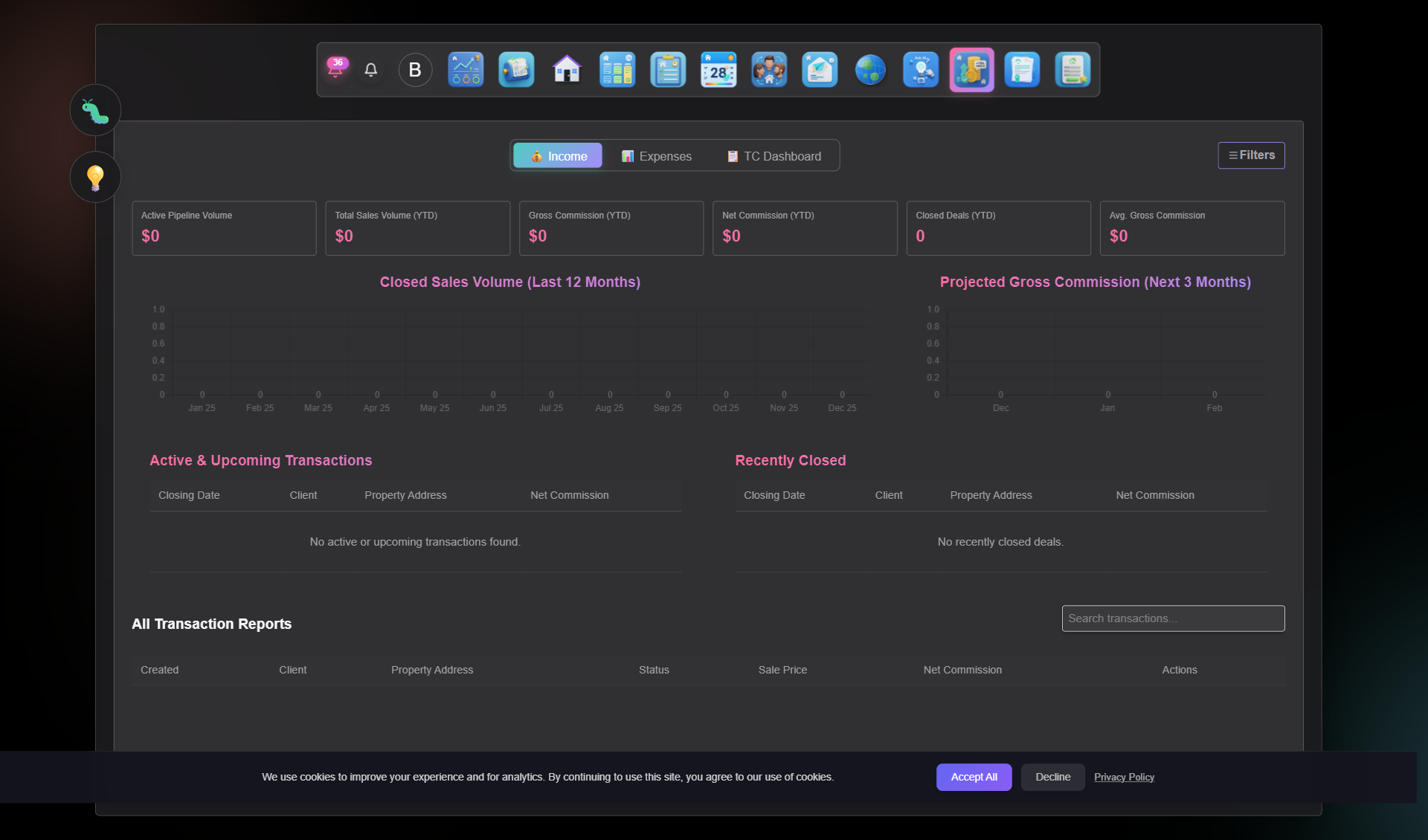Click the yellow lightbulb sidebar icon
The height and width of the screenshot is (840, 1428).
click(95, 177)
